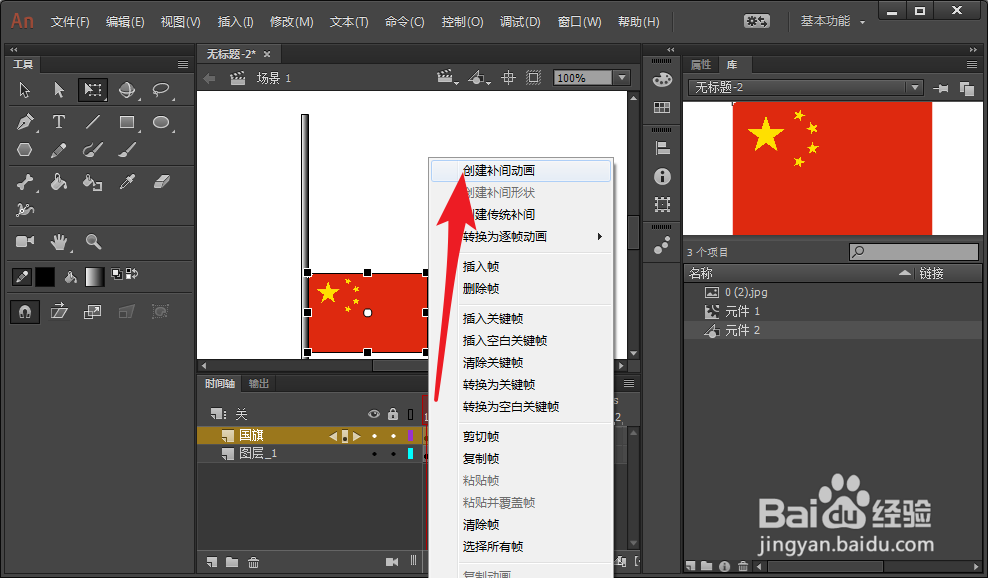Click the stage vertical scrollbar thumb
988x578 pixels.
click(633, 233)
